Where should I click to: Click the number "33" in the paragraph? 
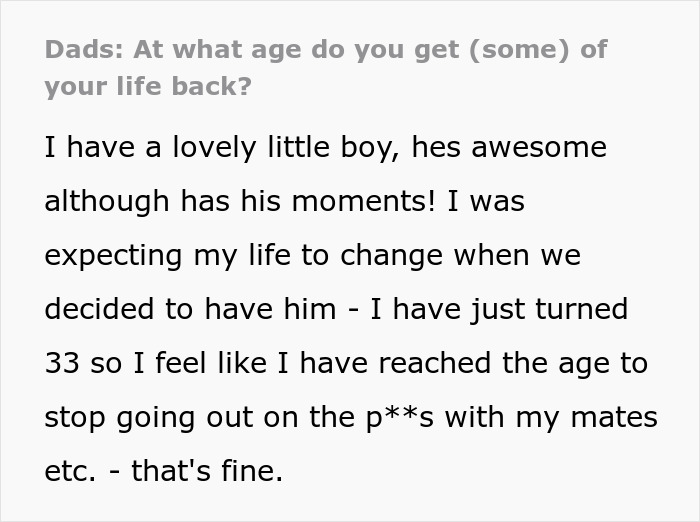coord(61,364)
